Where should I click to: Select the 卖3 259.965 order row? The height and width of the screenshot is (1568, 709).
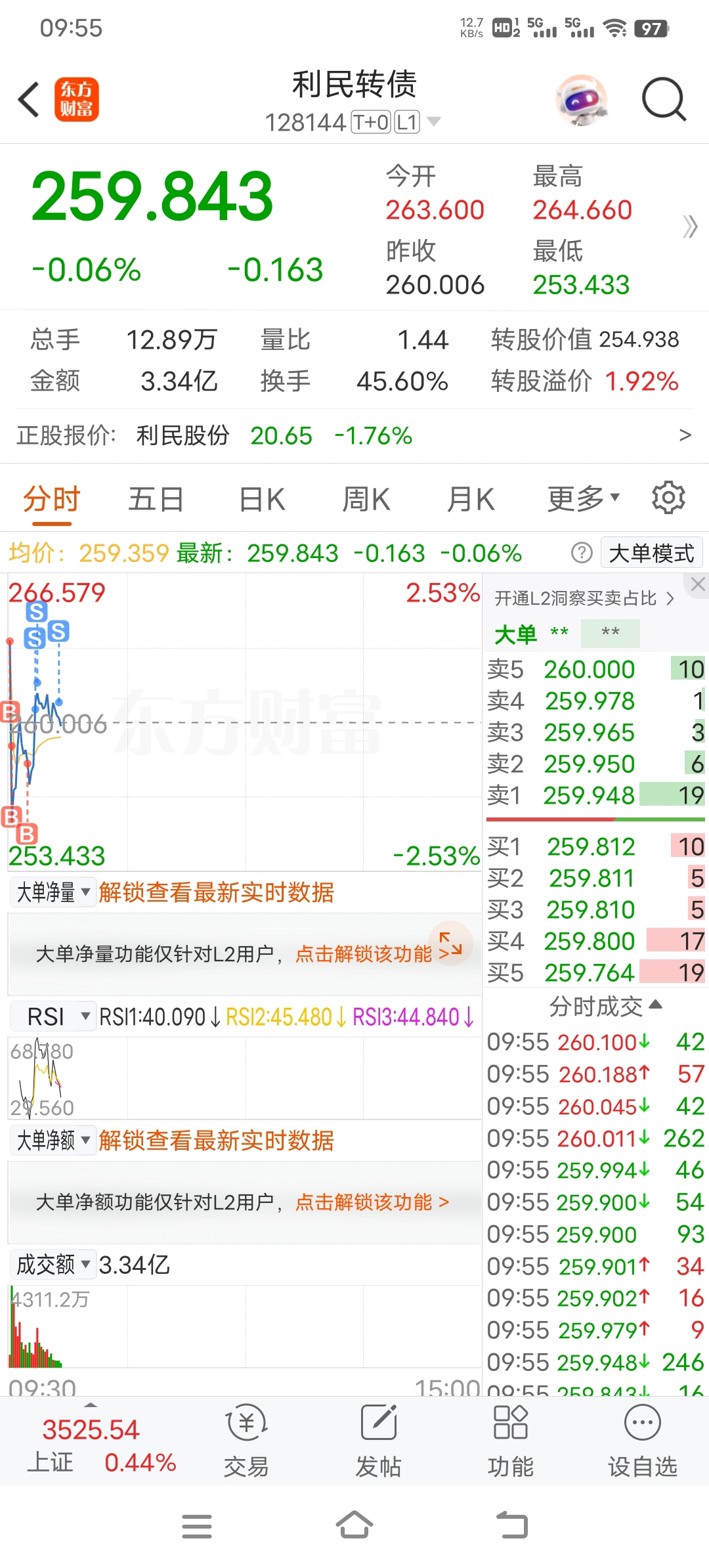595,732
